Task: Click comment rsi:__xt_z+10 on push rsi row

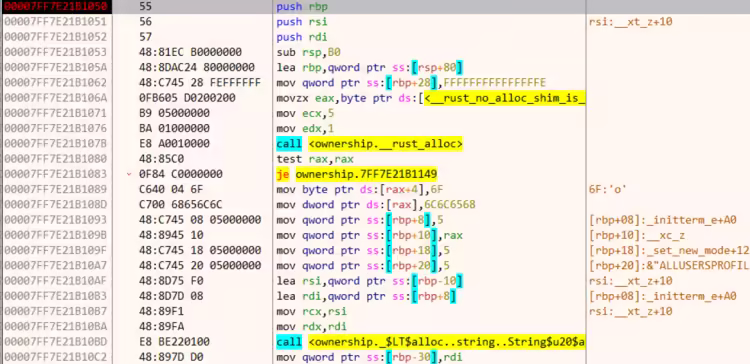Action: coord(631,22)
